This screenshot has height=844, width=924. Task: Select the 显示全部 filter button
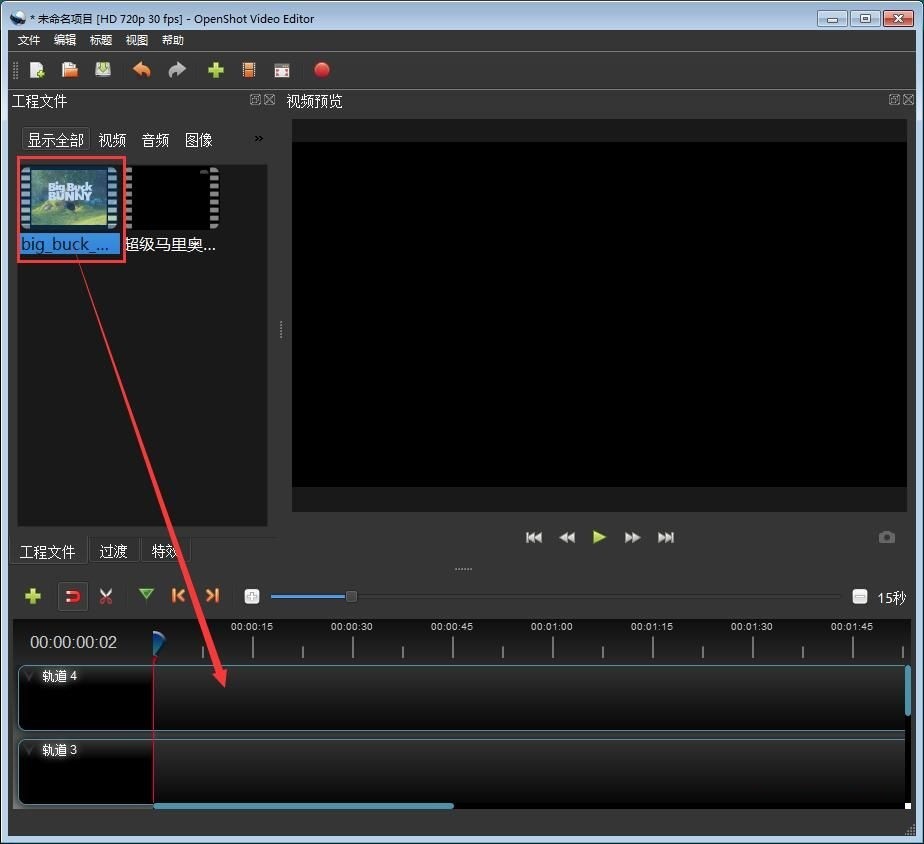point(56,140)
